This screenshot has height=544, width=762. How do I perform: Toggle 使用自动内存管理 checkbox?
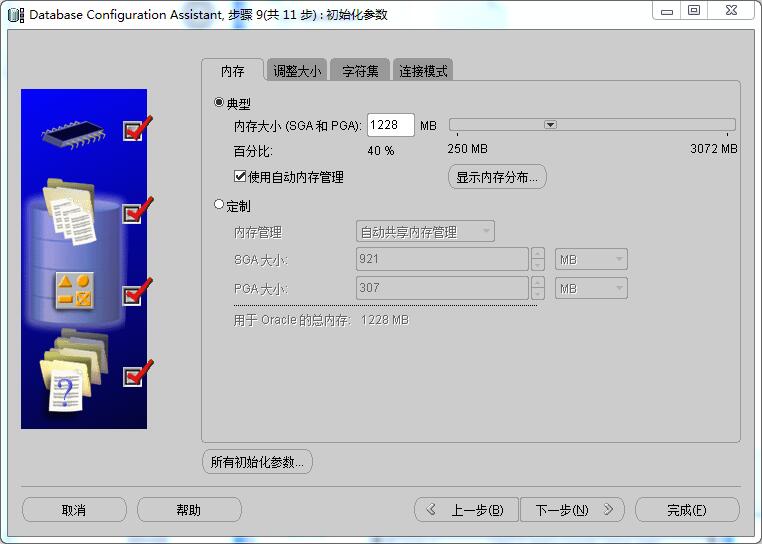tap(240, 176)
